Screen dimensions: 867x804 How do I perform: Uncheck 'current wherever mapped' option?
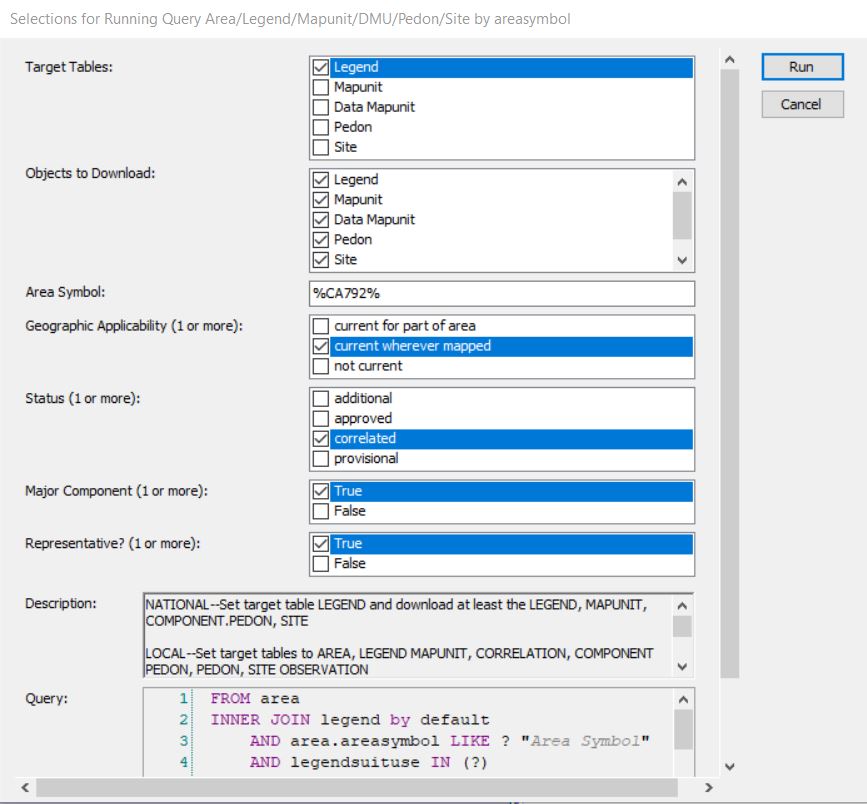tap(321, 346)
